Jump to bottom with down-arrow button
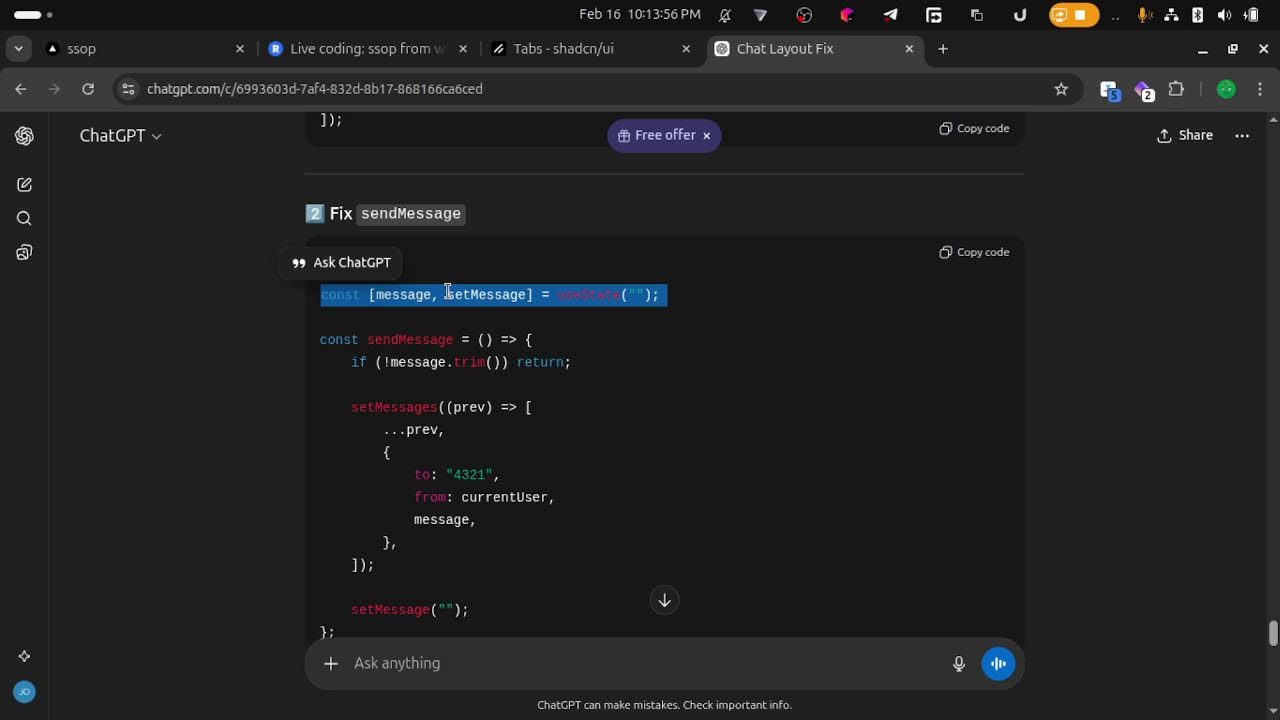Screen dimensions: 1280x720 pyautogui.click(x=664, y=600)
